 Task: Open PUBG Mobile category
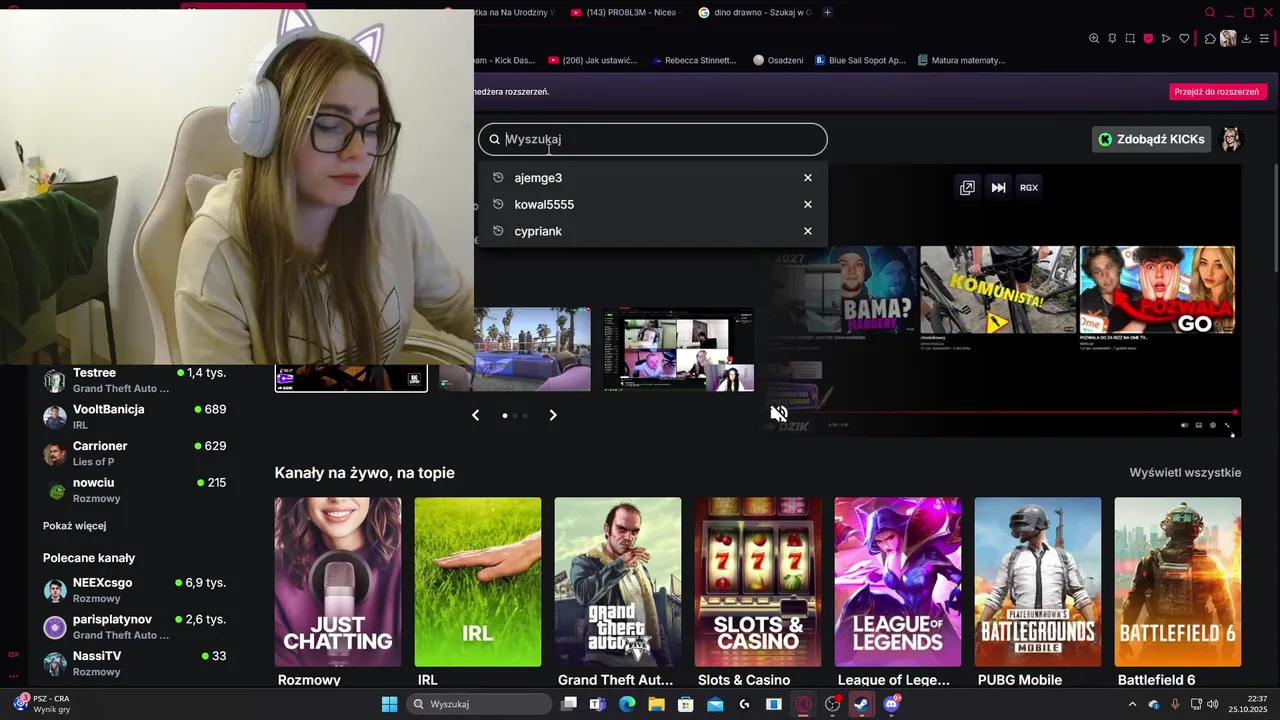(x=1038, y=582)
